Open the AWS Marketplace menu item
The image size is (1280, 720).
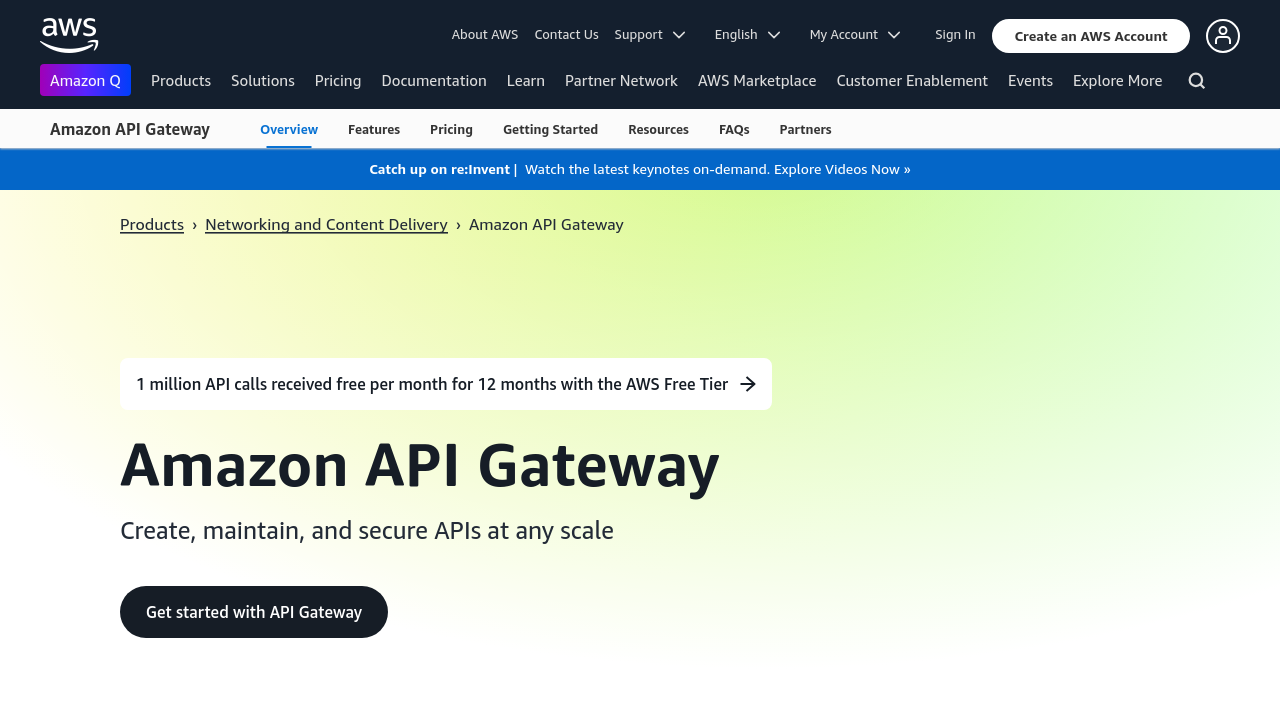757,81
